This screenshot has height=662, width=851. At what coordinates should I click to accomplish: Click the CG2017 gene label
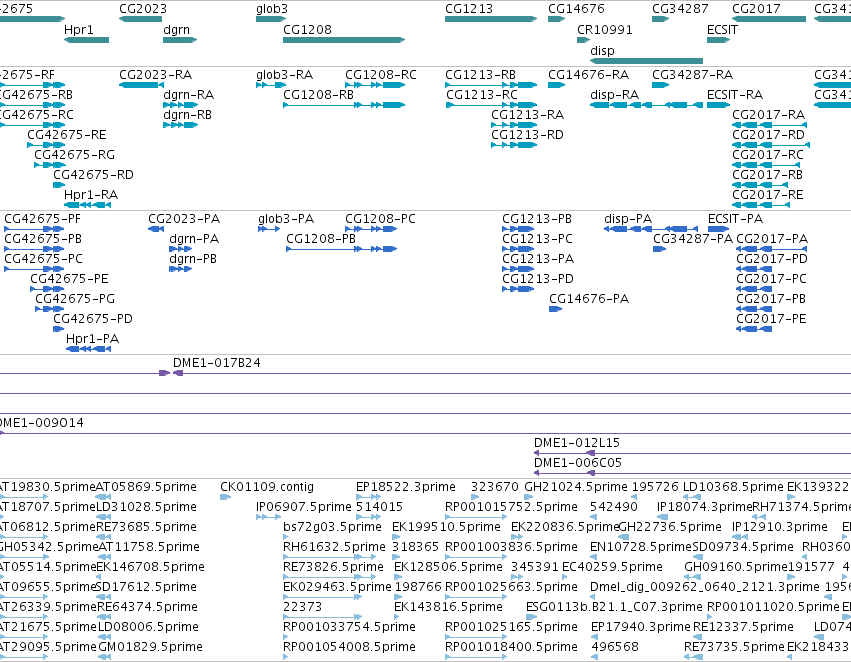click(x=756, y=9)
